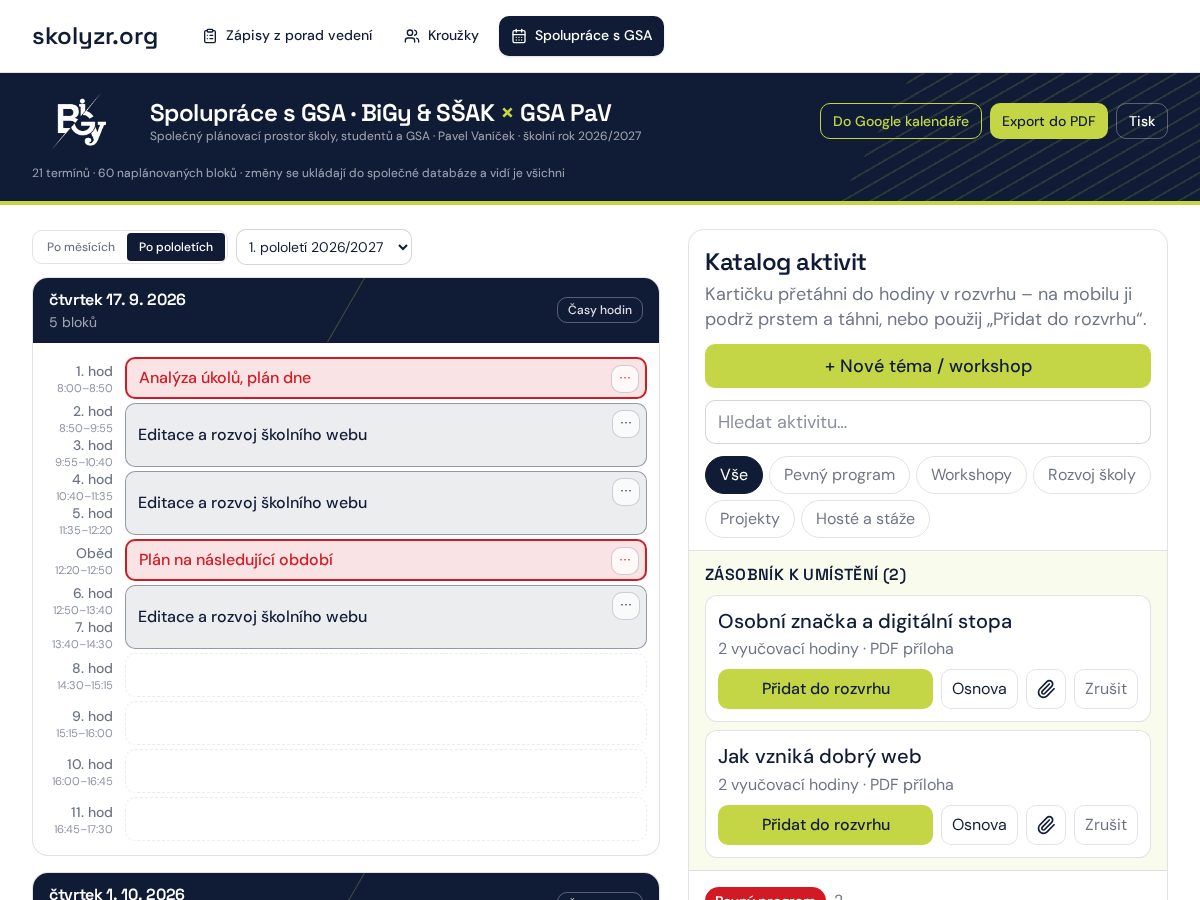Screen dimensions: 1200x900
Task: Click Časy hodin for 17. 9. 2026
Action: pyautogui.click(x=600, y=310)
